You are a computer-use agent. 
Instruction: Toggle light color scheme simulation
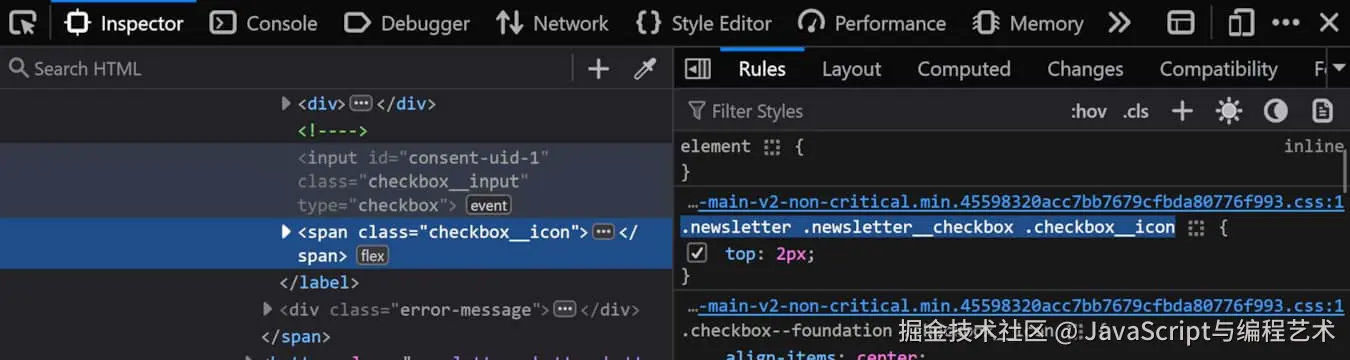(1229, 111)
